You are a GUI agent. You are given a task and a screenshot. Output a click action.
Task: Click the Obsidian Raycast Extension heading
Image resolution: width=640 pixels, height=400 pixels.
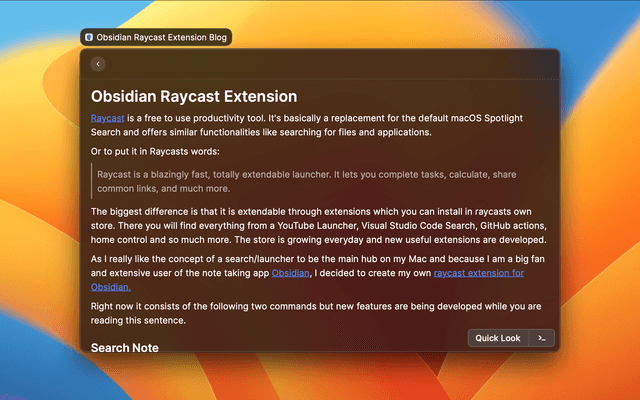(x=194, y=97)
